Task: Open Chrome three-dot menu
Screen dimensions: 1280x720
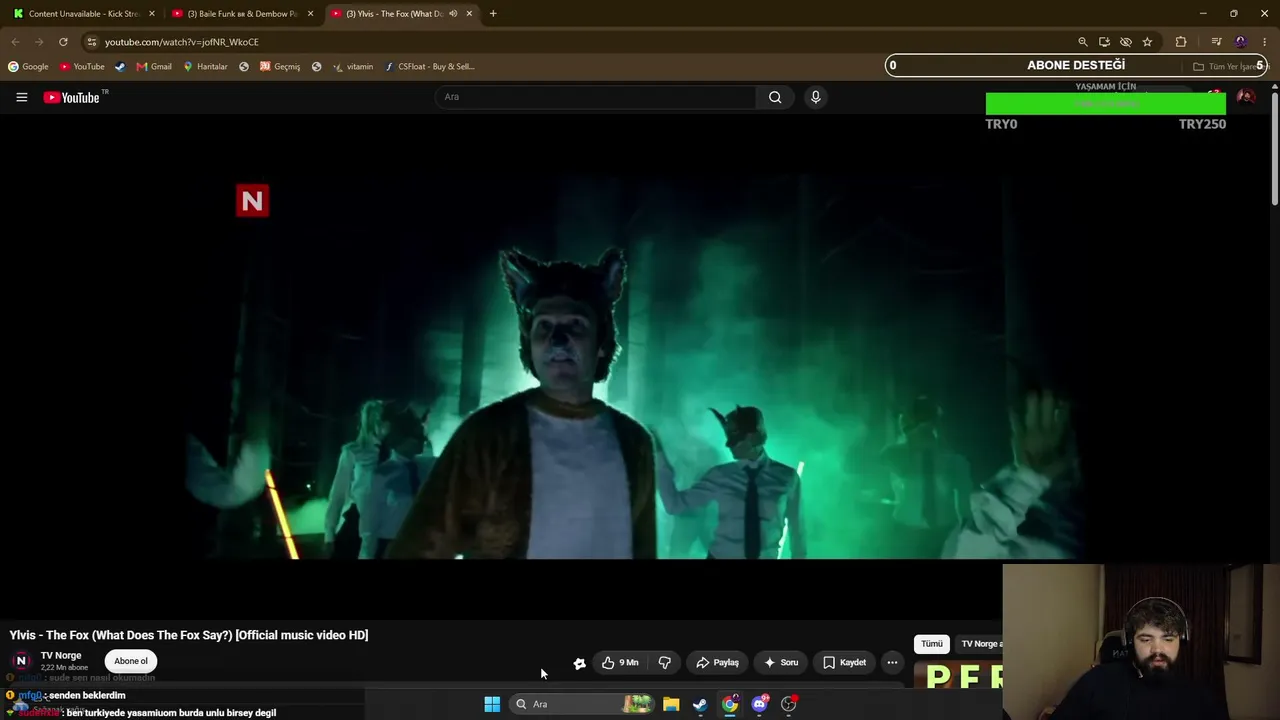Action: (x=1265, y=42)
